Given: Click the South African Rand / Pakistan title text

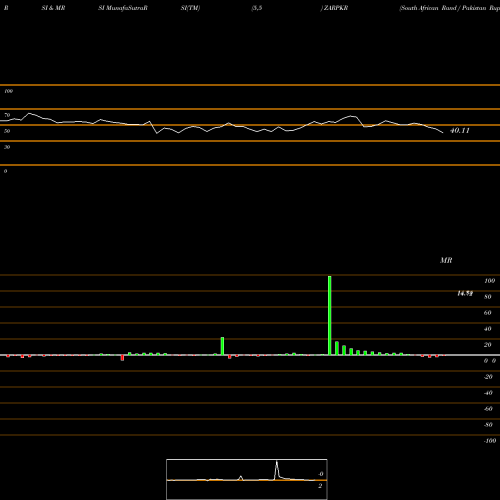Looking at the screenshot, I should pos(450,8).
